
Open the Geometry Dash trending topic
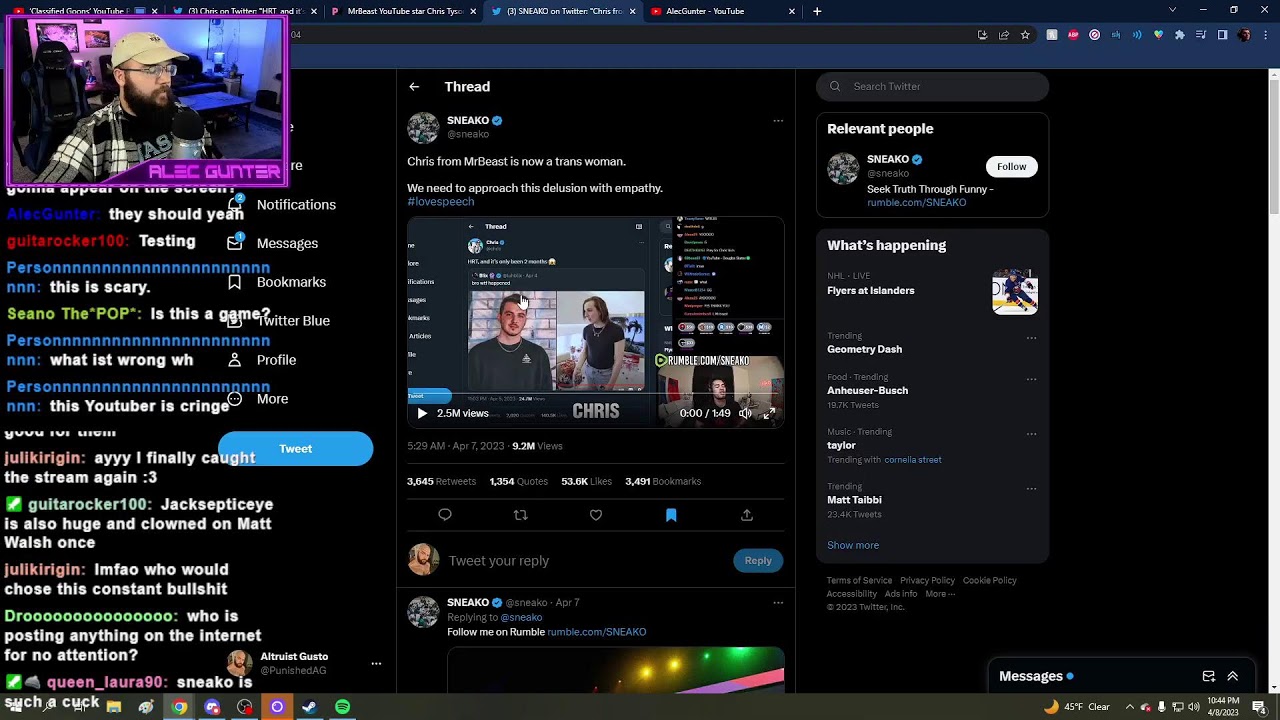pyautogui.click(x=865, y=349)
